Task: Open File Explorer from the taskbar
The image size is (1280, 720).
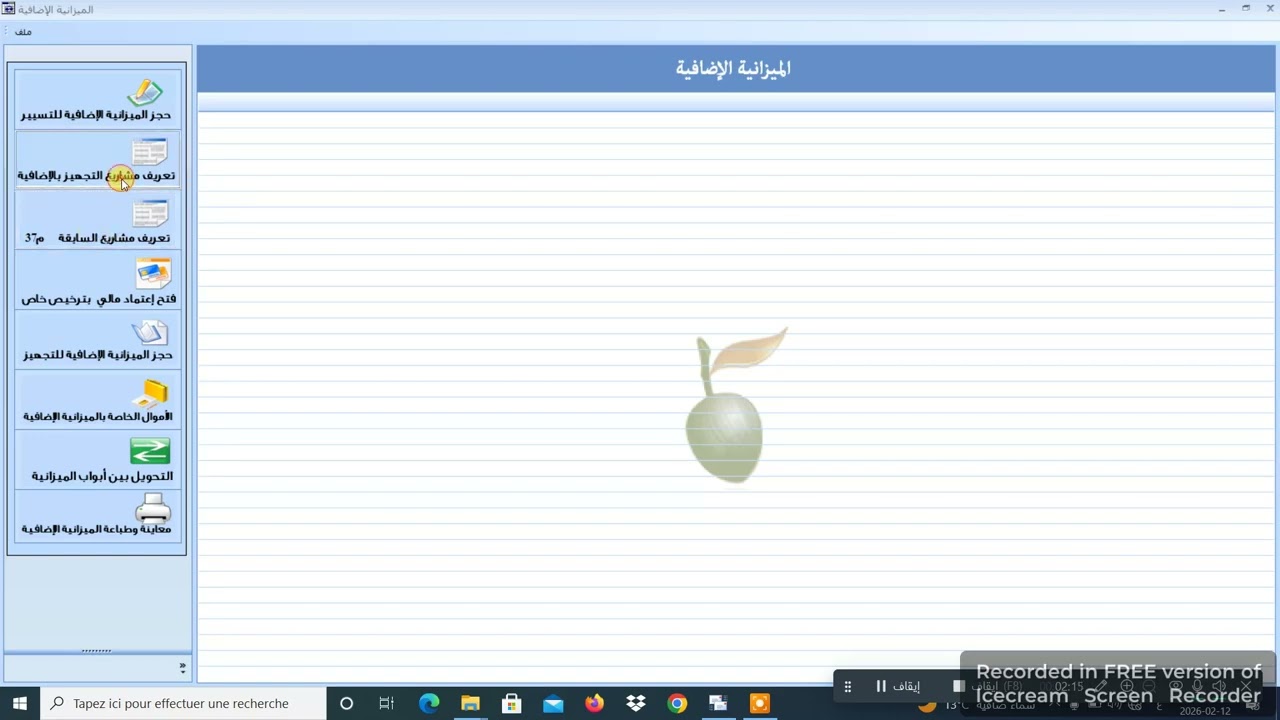Action: point(470,704)
